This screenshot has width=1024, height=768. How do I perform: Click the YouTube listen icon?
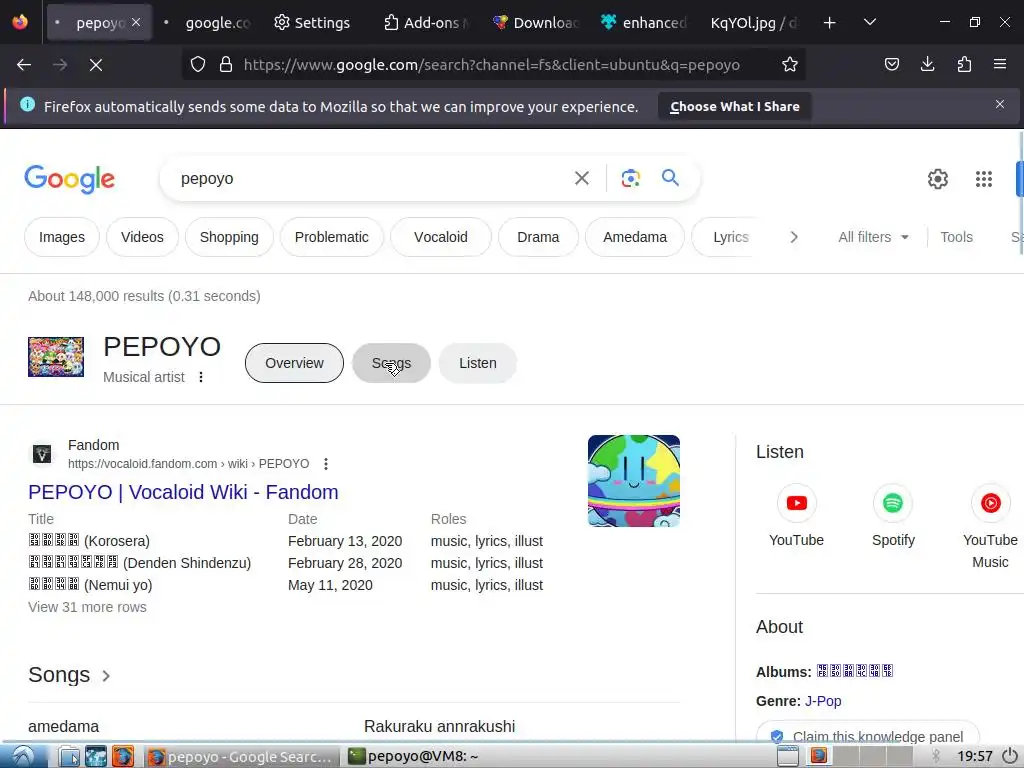pyautogui.click(x=796, y=503)
